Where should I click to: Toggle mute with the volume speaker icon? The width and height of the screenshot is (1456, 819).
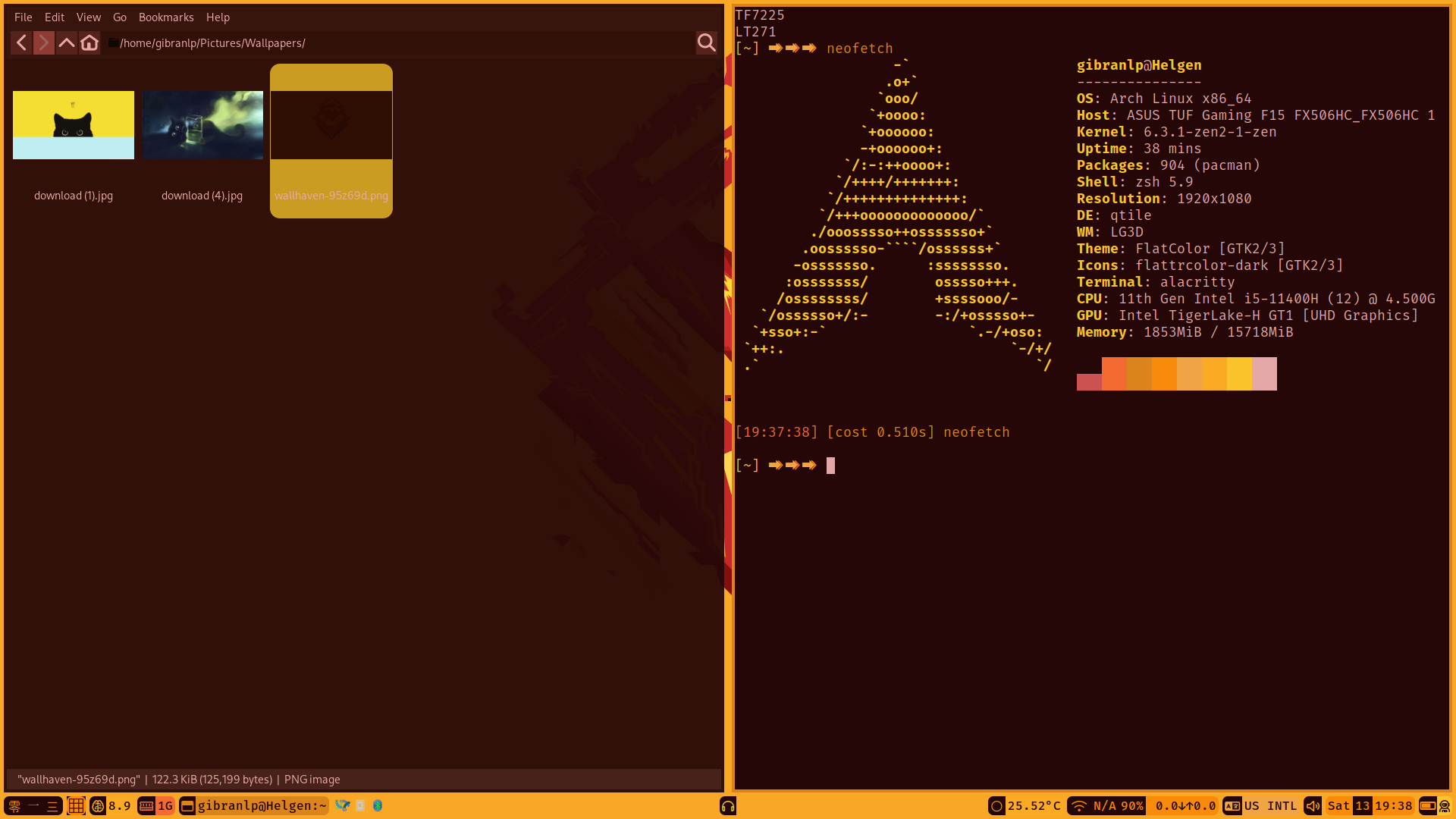tap(1313, 806)
